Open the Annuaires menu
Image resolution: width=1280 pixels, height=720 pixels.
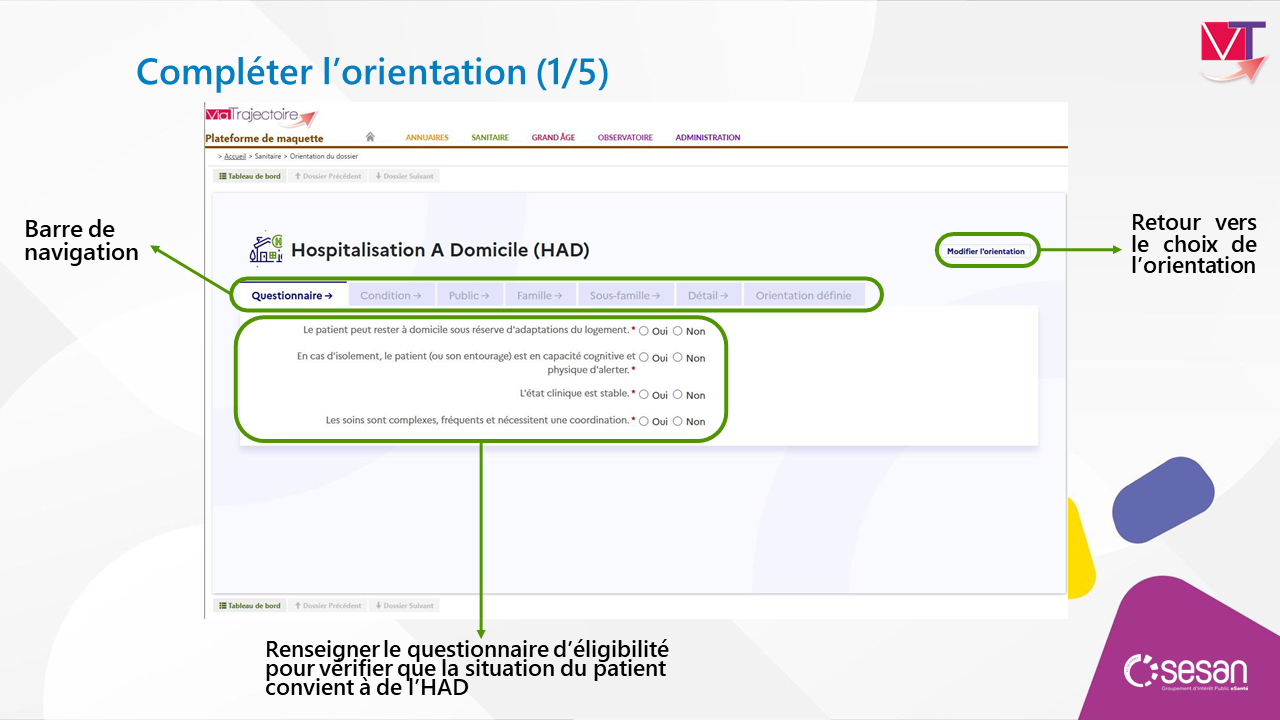427,138
